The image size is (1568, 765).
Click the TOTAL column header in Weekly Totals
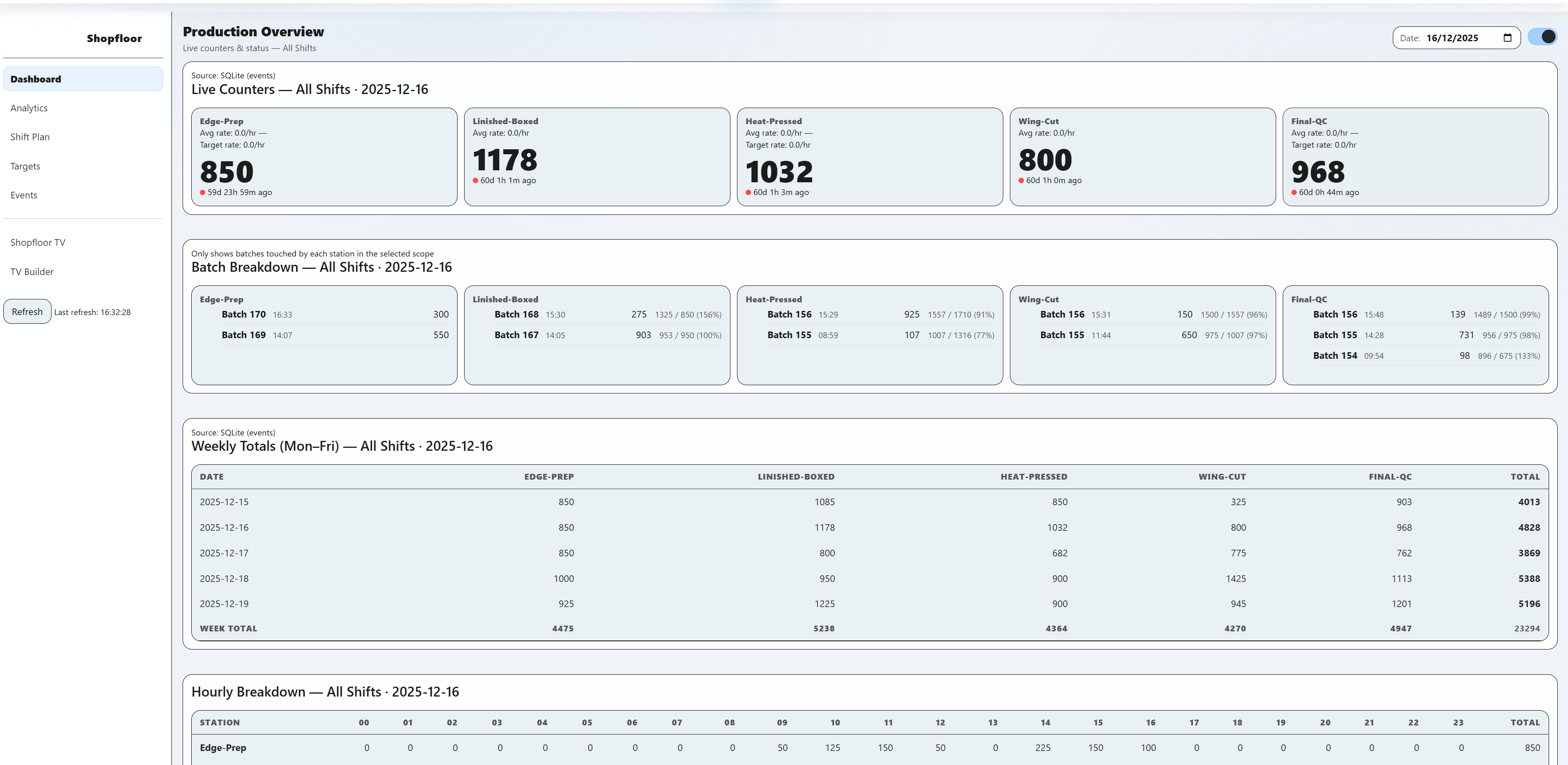click(x=1524, y=477)
